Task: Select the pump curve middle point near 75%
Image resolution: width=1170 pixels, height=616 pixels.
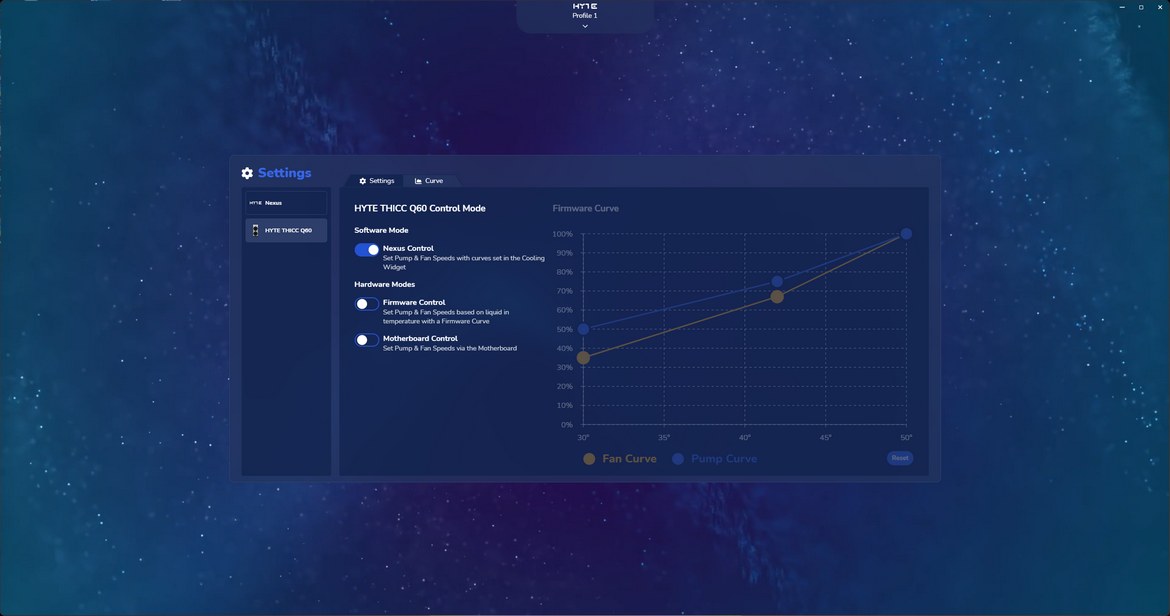Action: pos(777,281)
